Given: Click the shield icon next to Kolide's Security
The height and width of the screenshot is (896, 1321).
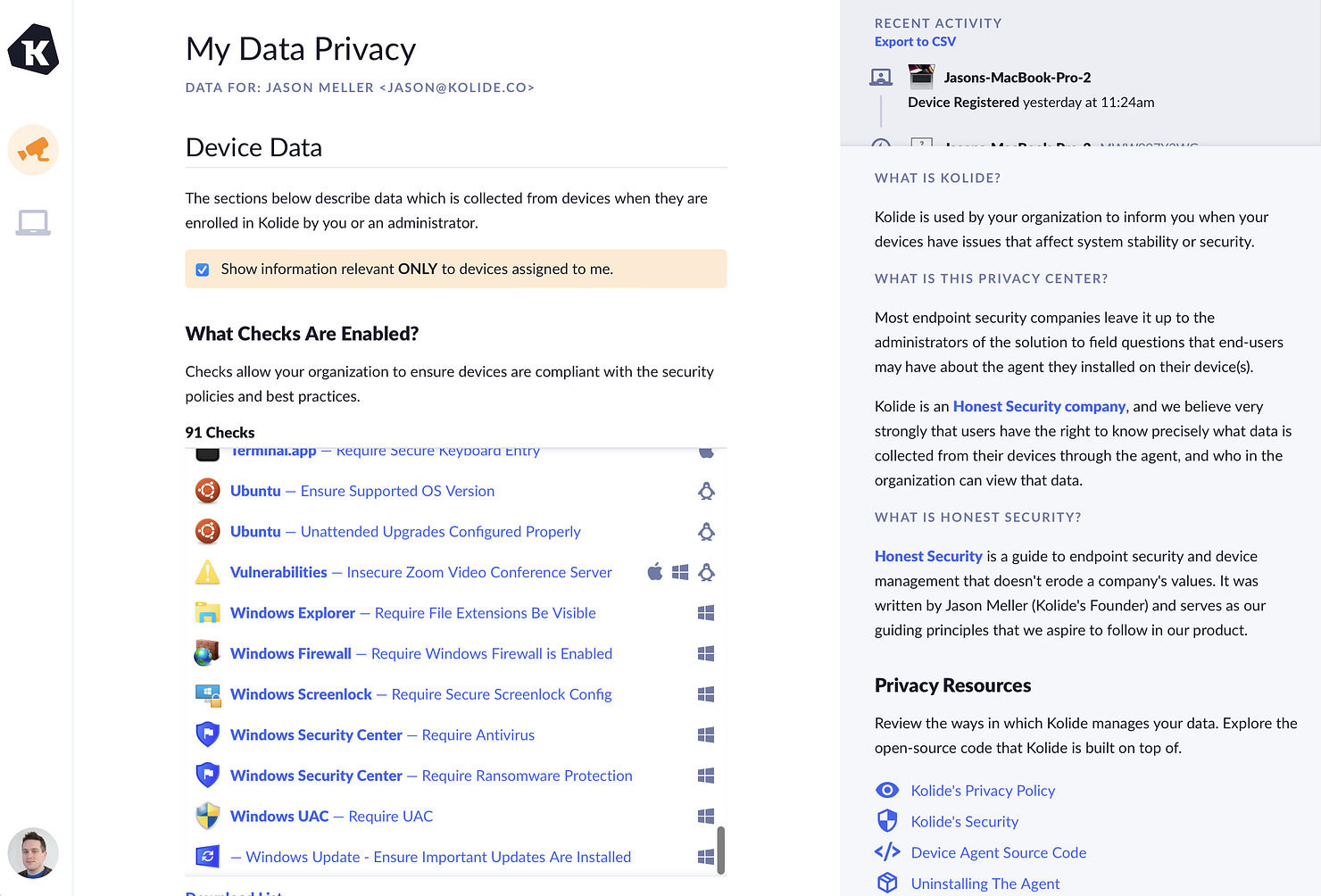Looking at the screenshot, I should pyautogui.click(x=887, y=820).
